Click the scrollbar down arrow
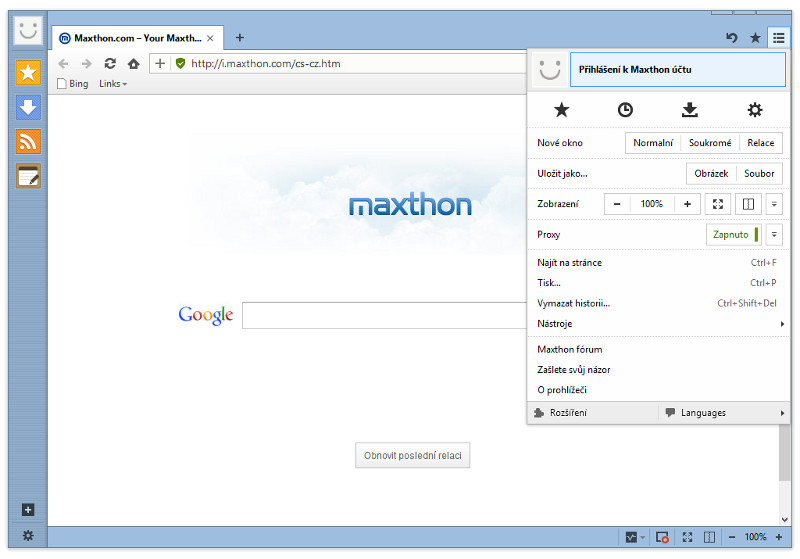The width and height of the screenshot is (800, 559). (x=785, y=520)
